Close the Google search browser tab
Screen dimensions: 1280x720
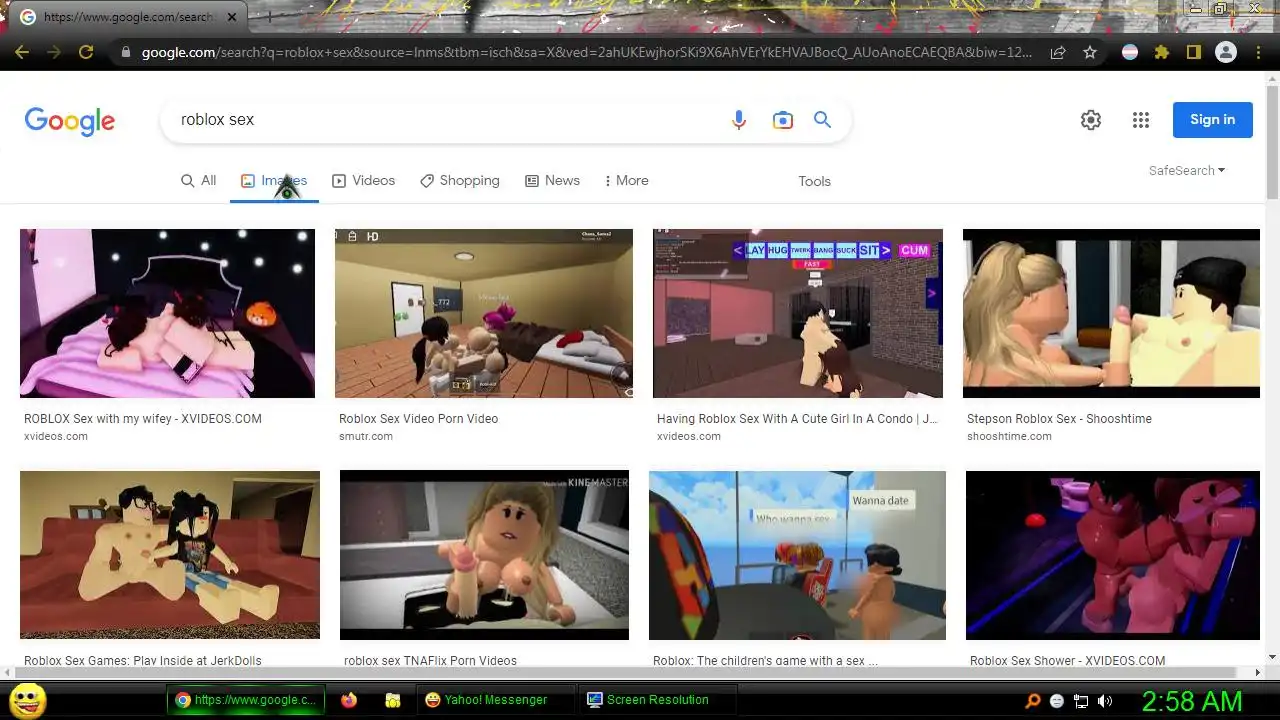click(233, 17)
